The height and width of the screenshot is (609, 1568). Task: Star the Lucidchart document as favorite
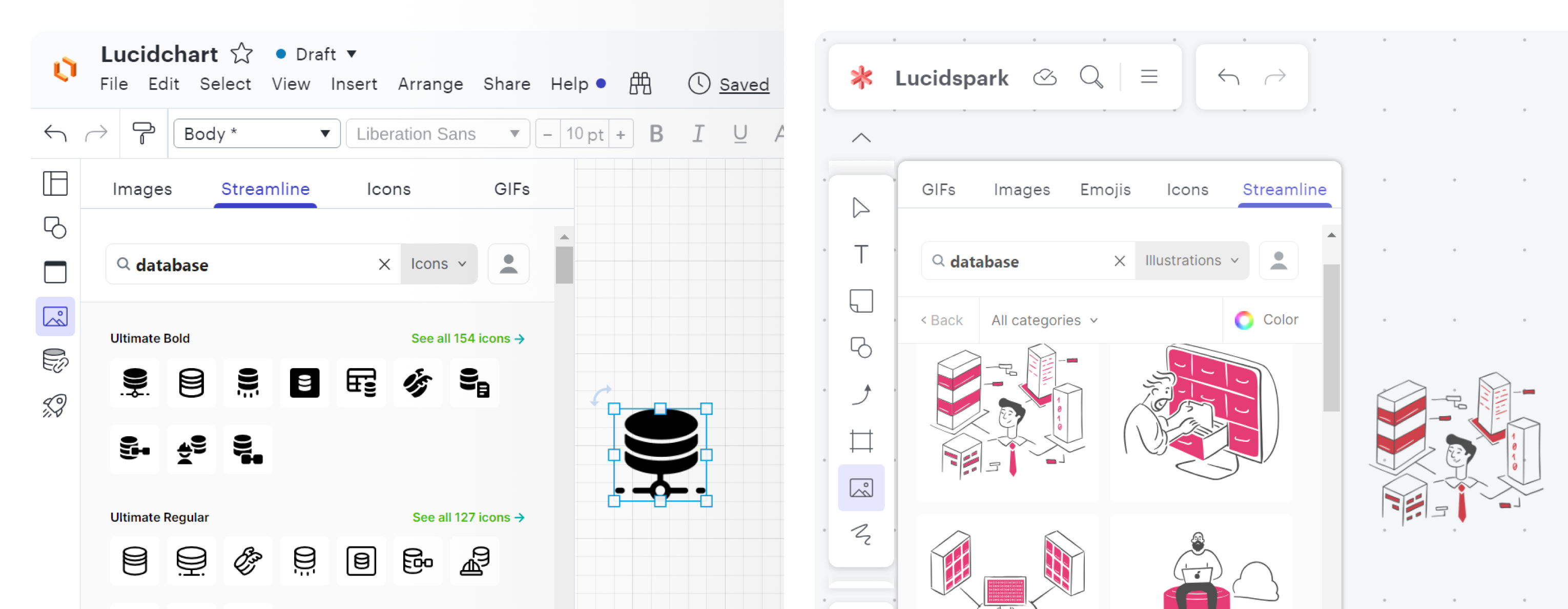(x=242, y=54)
